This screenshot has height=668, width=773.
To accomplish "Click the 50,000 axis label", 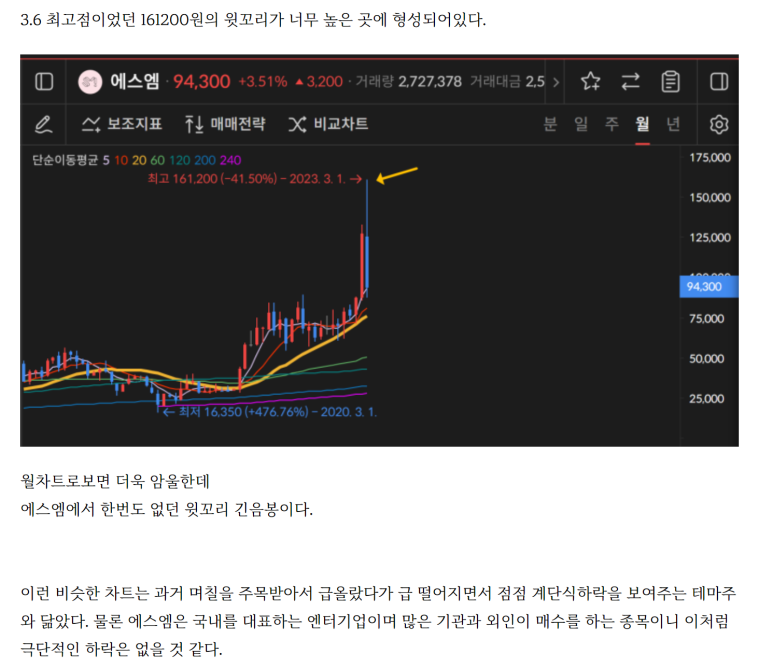I will coord(706,359).
